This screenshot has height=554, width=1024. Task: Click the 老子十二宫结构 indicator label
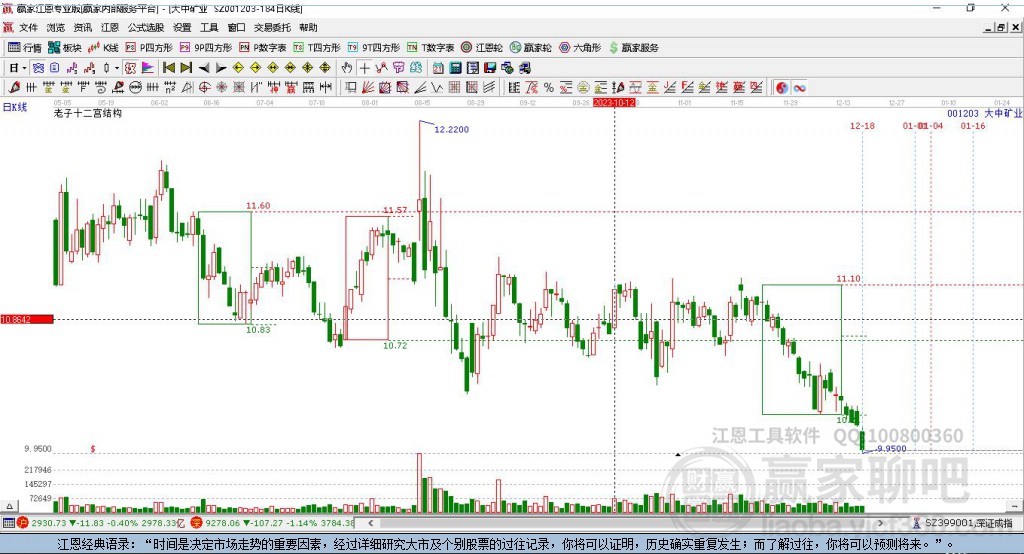[88, 113]
